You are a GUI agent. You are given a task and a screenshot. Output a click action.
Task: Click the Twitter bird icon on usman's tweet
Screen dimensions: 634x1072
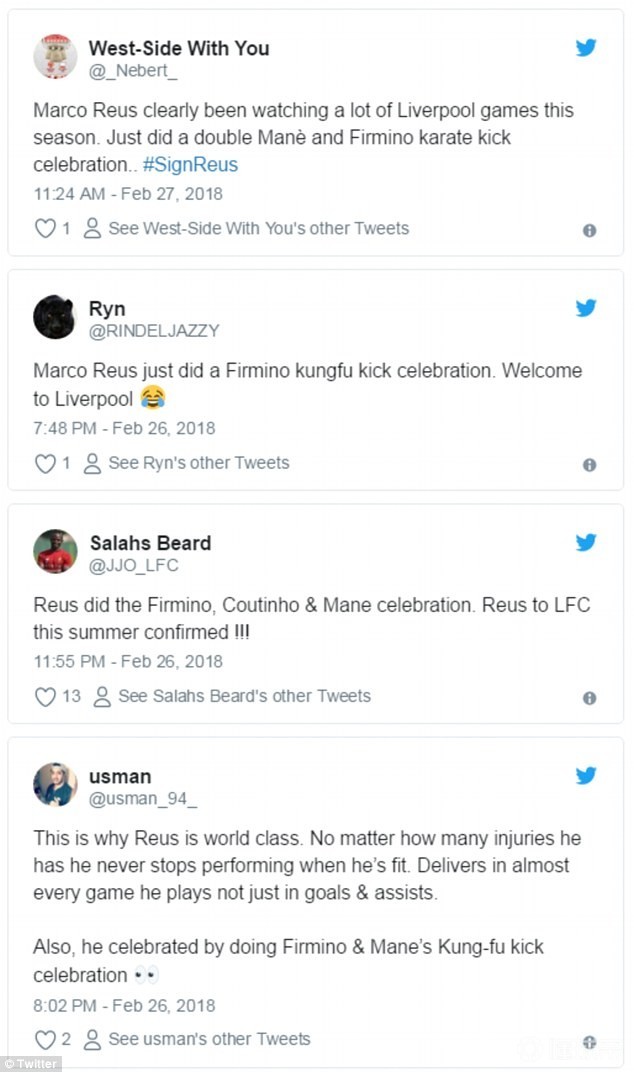coord(586,775)
